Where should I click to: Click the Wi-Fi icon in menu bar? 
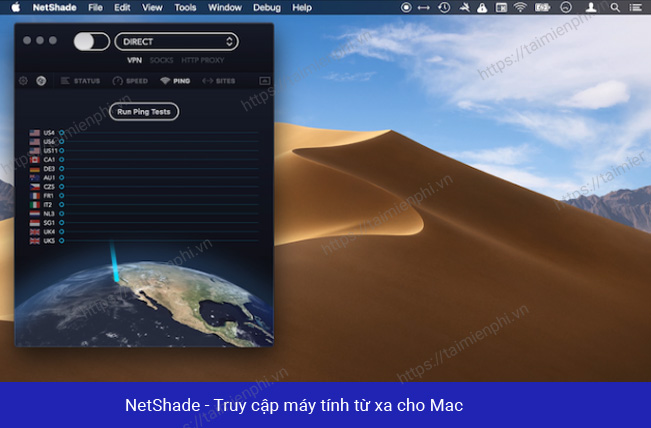click(519, 7)
